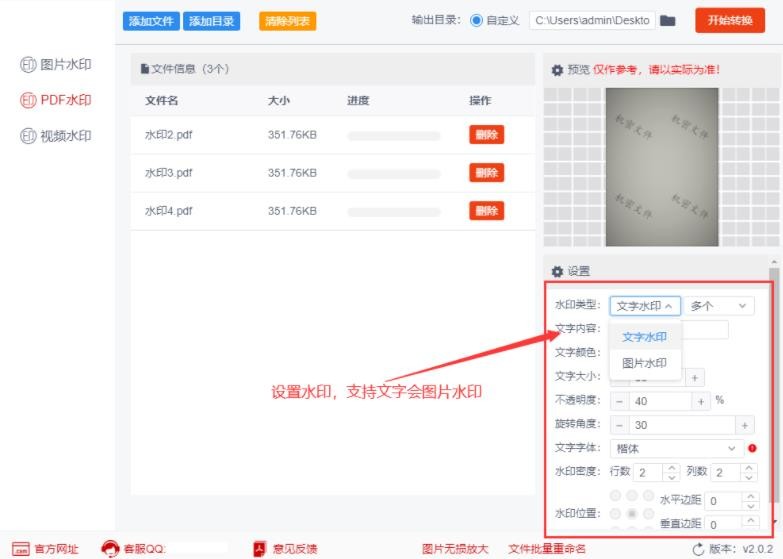Choose 图片水印 from the dropdown list
Screen dimensions: 783x559
coord(644,363)
